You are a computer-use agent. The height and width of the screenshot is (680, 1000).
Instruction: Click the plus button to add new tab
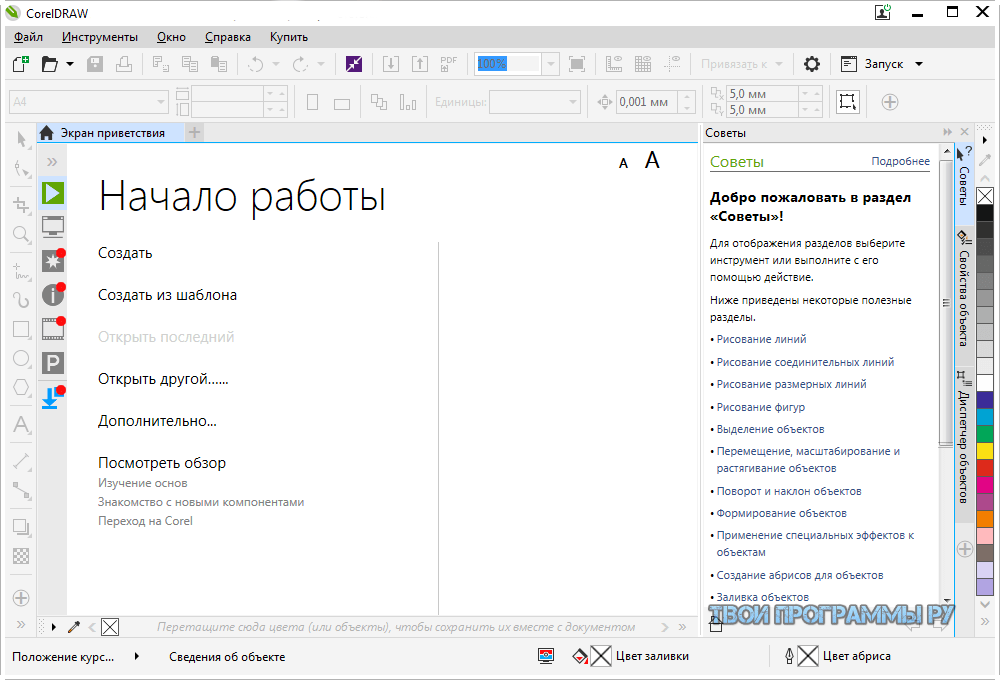pyautogui.click(x=195, y=133)
